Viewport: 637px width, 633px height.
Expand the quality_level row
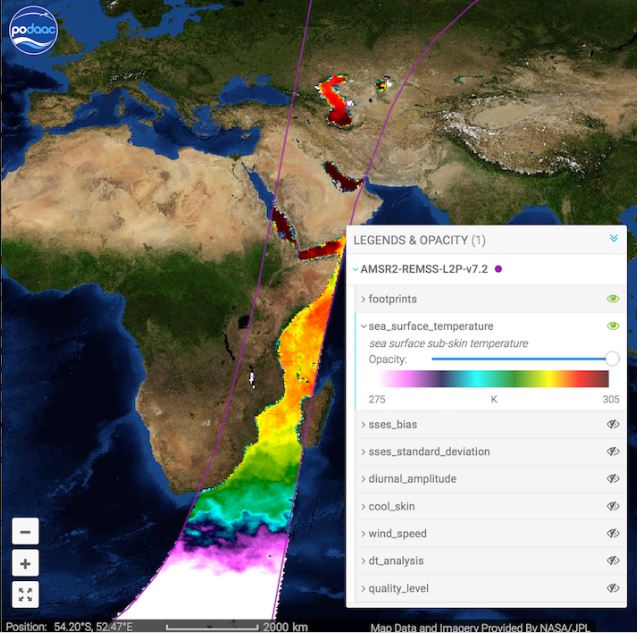(363, 588)
